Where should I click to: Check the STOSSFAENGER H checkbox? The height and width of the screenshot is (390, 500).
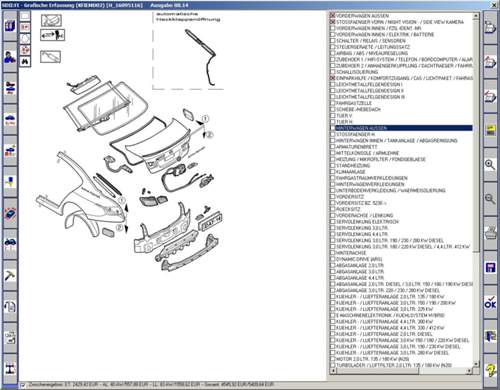[x=332, y=134]
